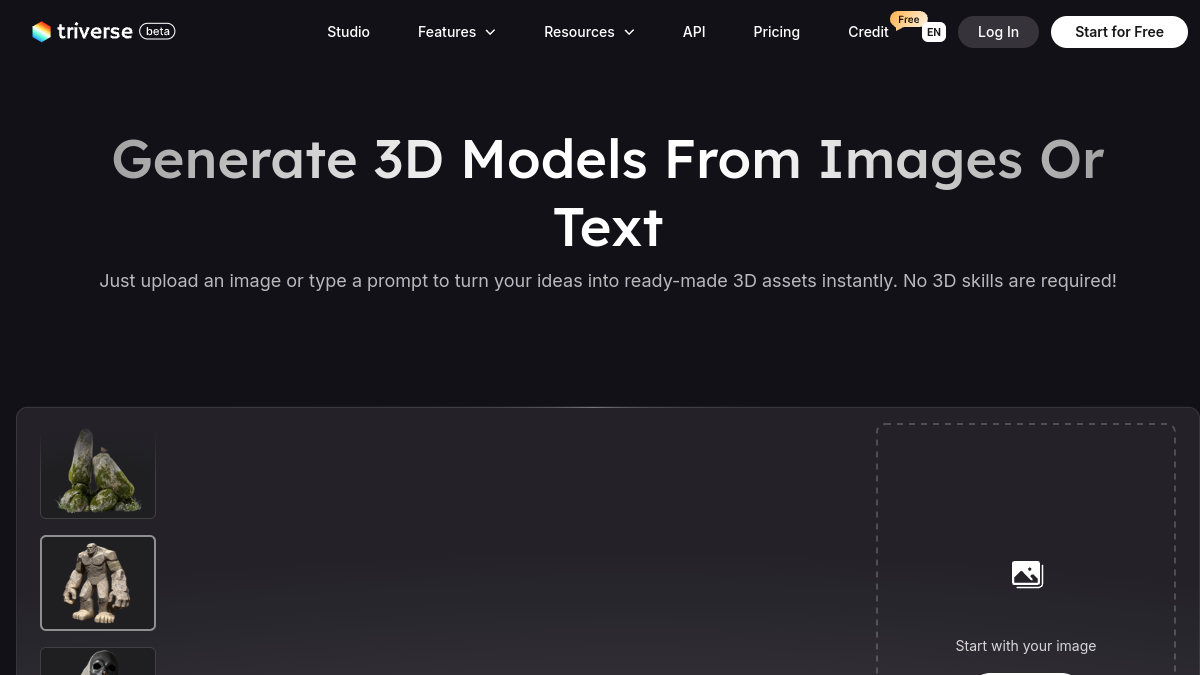Viewport: 1200px width, 675px height.
Task: Select the mossy rocks model thumbnail
Action: (98, 471)
